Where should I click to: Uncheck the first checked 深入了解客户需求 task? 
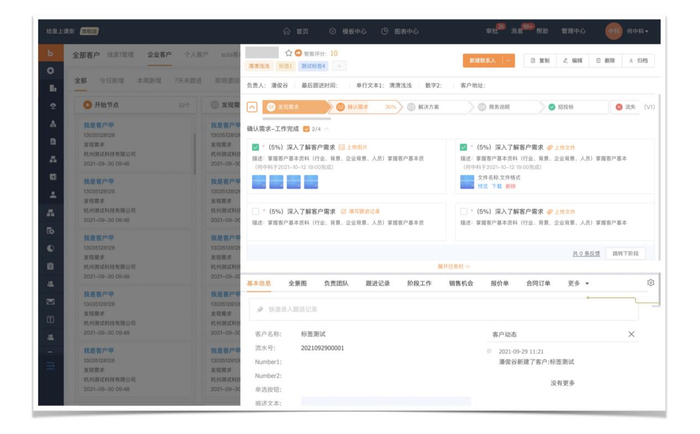click(256, 147)
